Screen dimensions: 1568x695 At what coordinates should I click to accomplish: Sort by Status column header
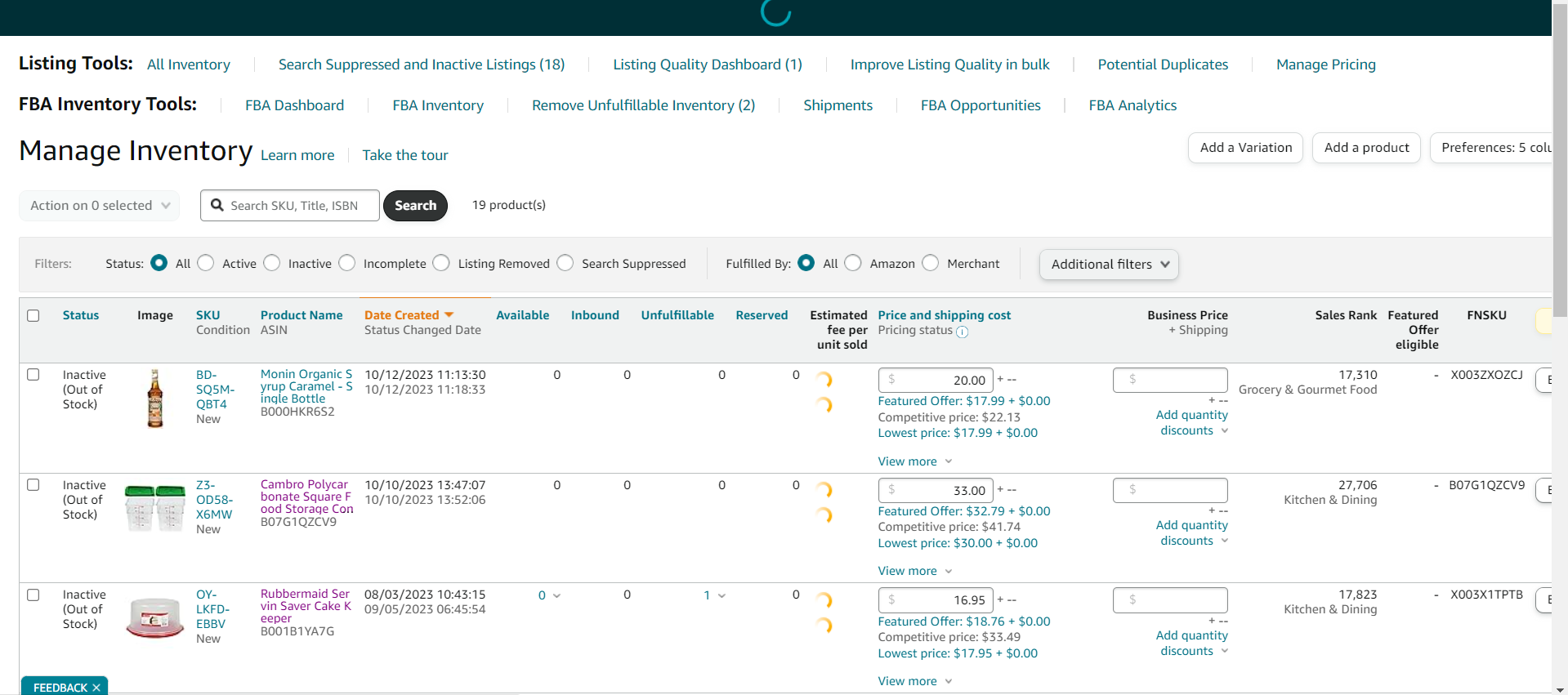pyautogui.click(x=81, y=315)
